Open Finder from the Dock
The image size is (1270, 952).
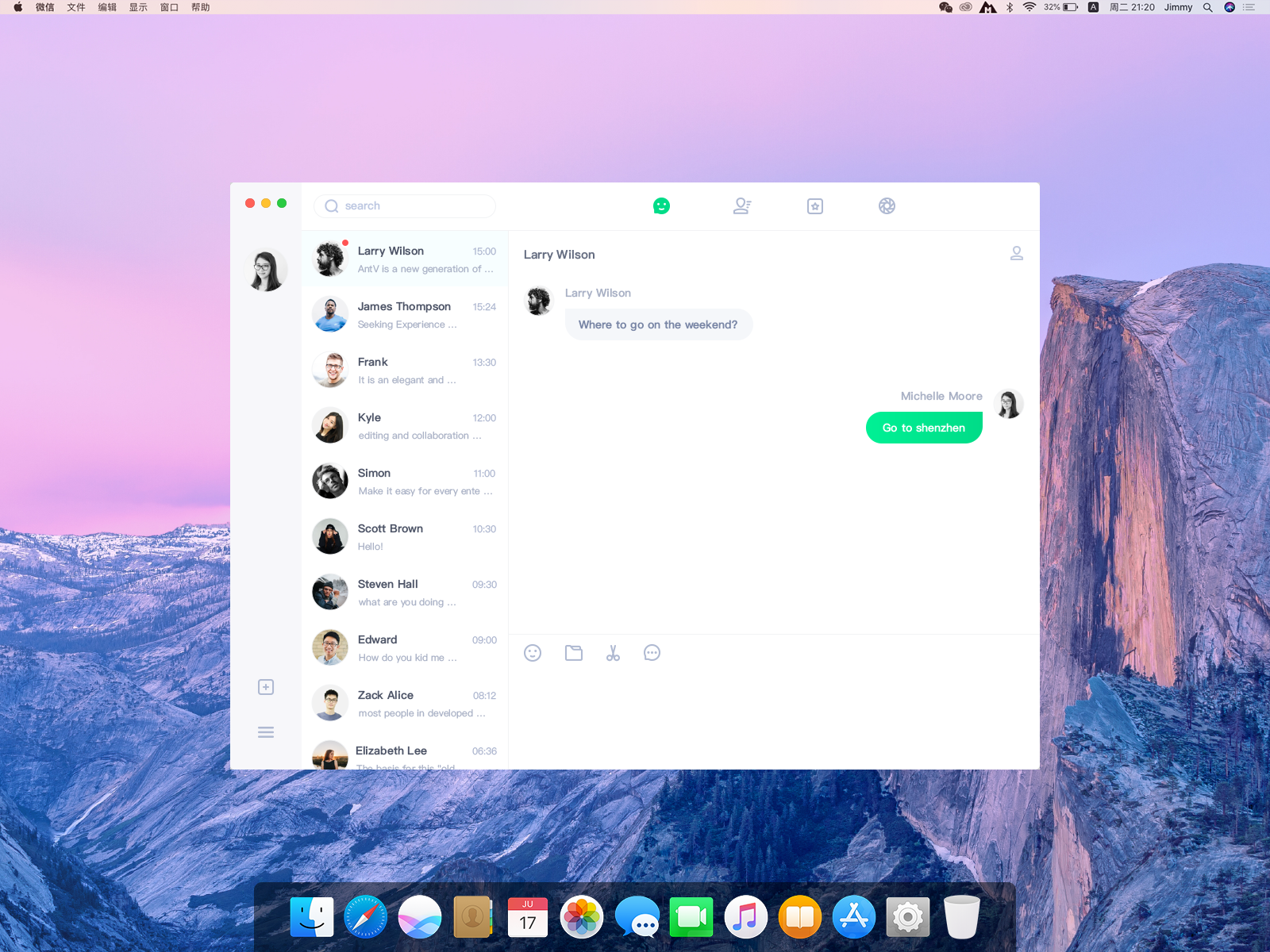(312, 917)
